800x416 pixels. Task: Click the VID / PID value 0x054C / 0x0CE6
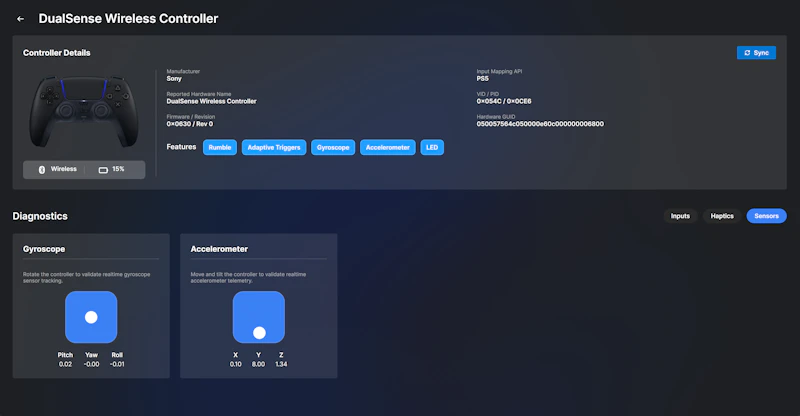tap(504, 102)
